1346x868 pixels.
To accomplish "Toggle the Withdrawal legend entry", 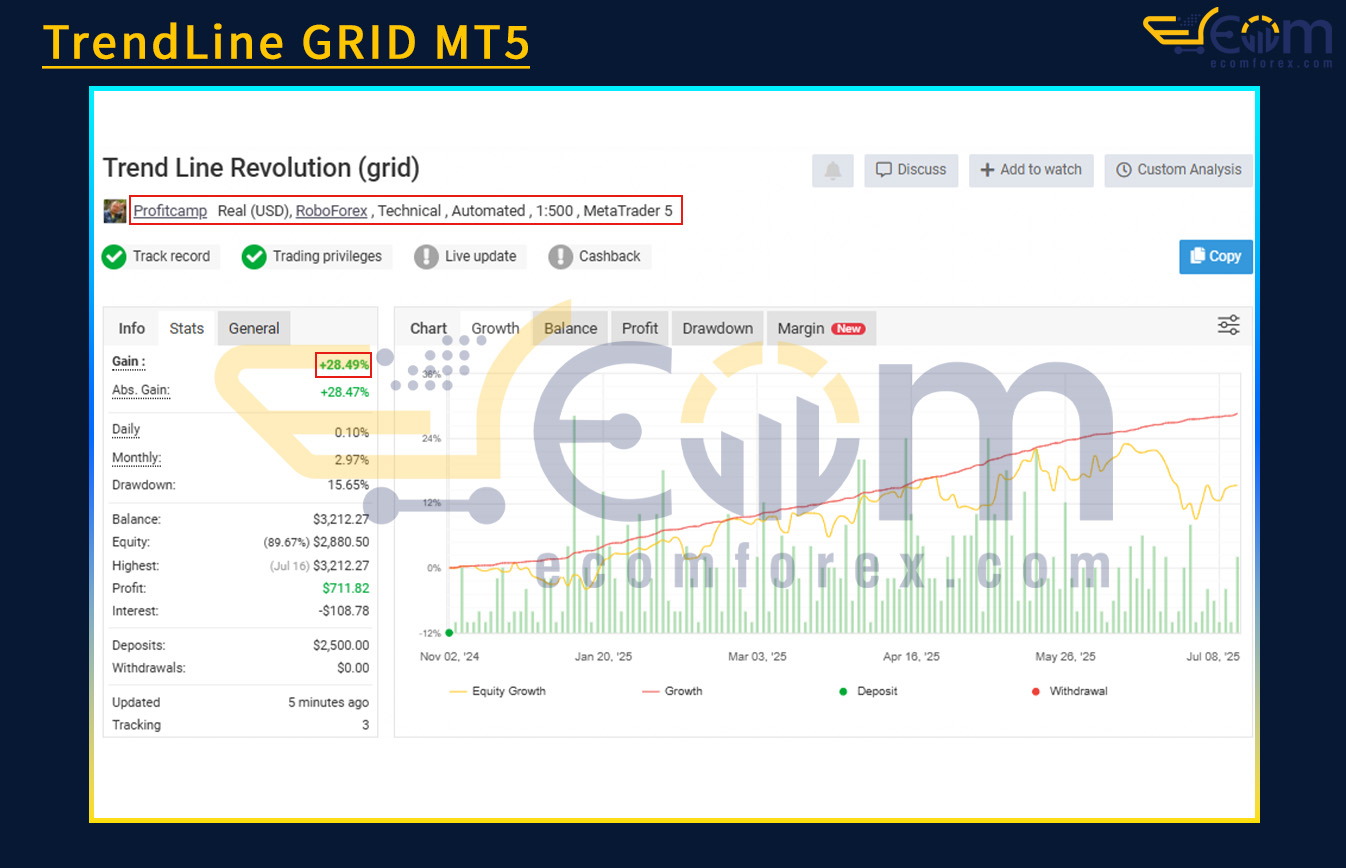I will [1069, 691].
